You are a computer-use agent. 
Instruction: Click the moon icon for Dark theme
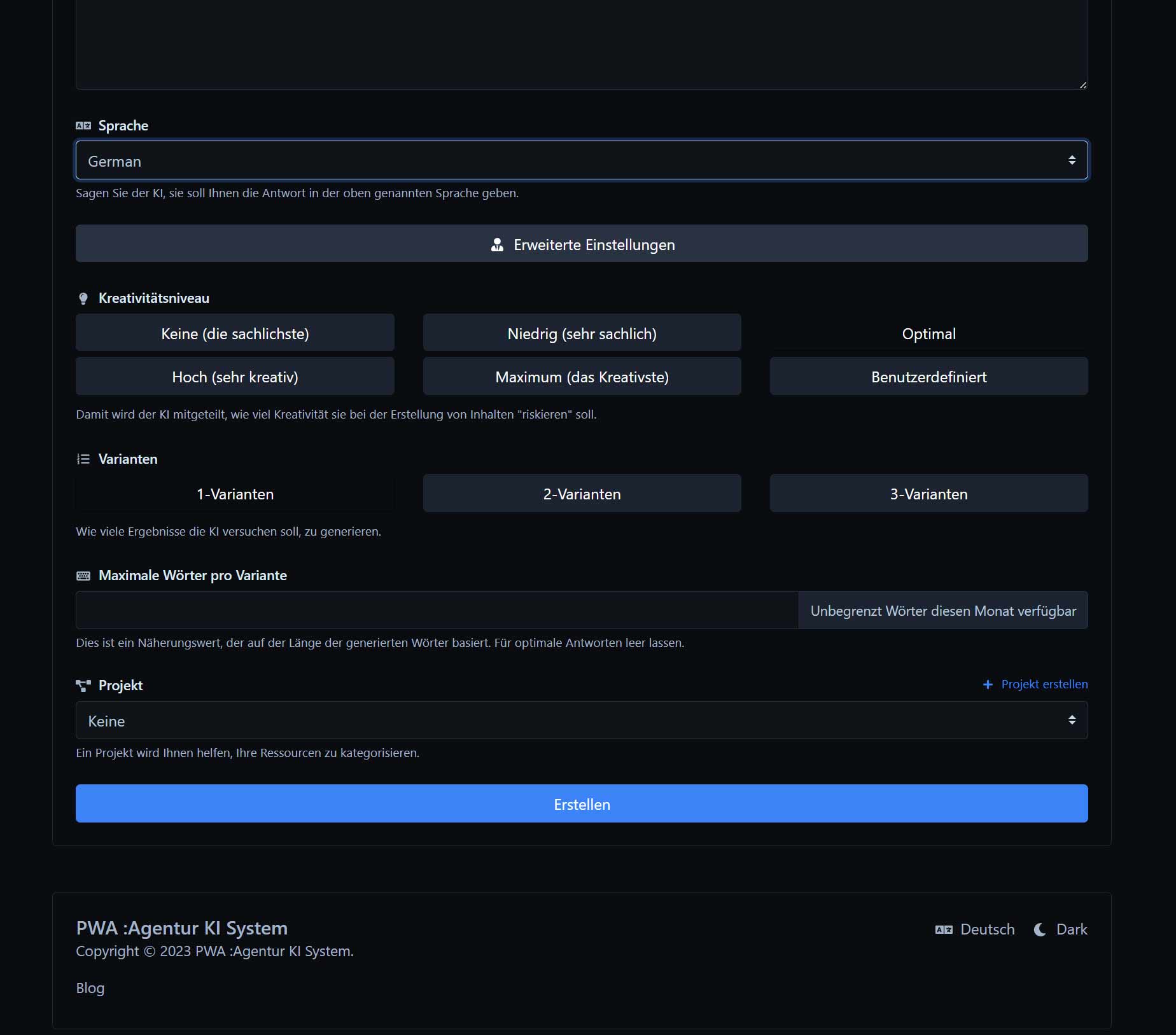[1040, 929]
